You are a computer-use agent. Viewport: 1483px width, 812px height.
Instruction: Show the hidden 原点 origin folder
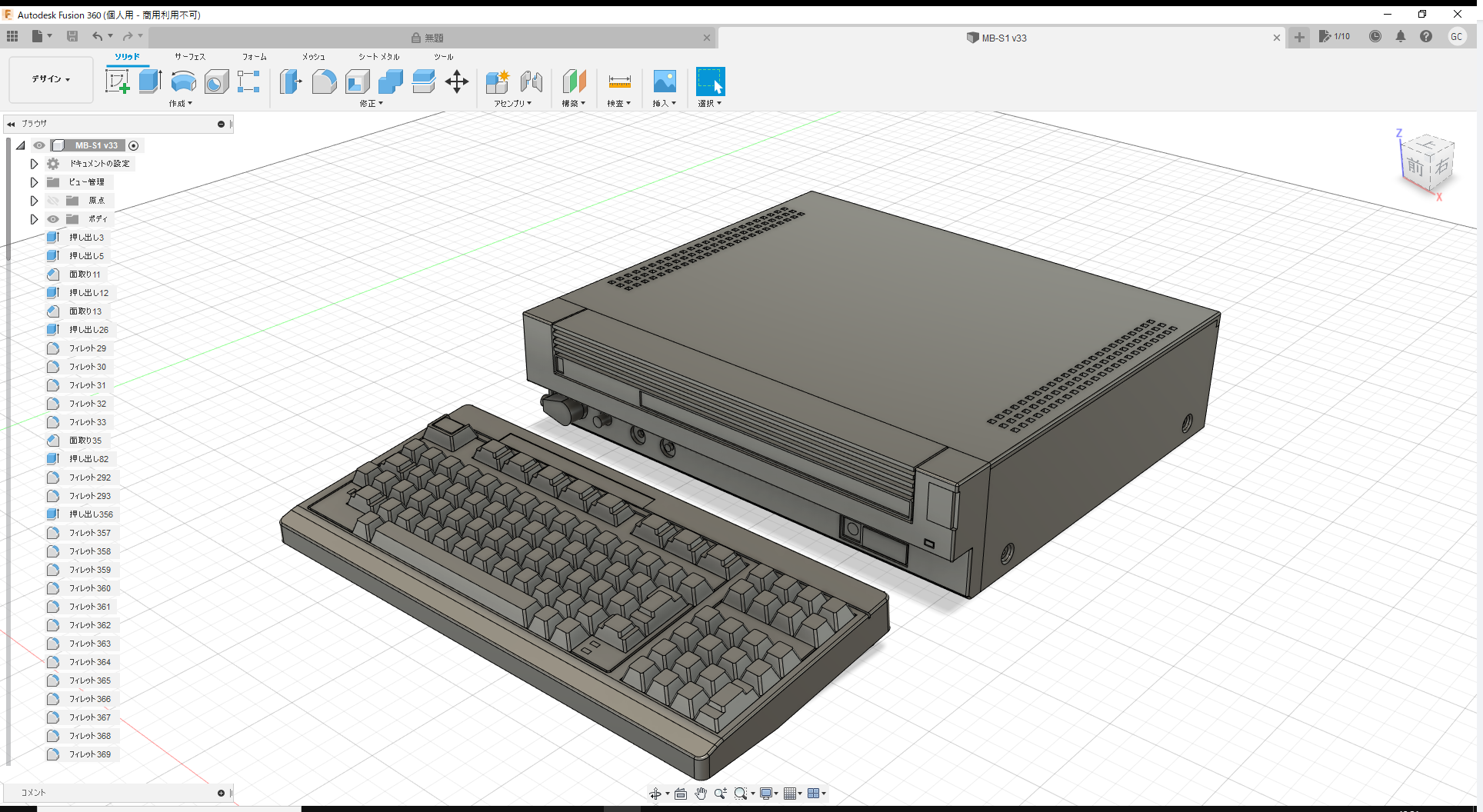(52, 200)
